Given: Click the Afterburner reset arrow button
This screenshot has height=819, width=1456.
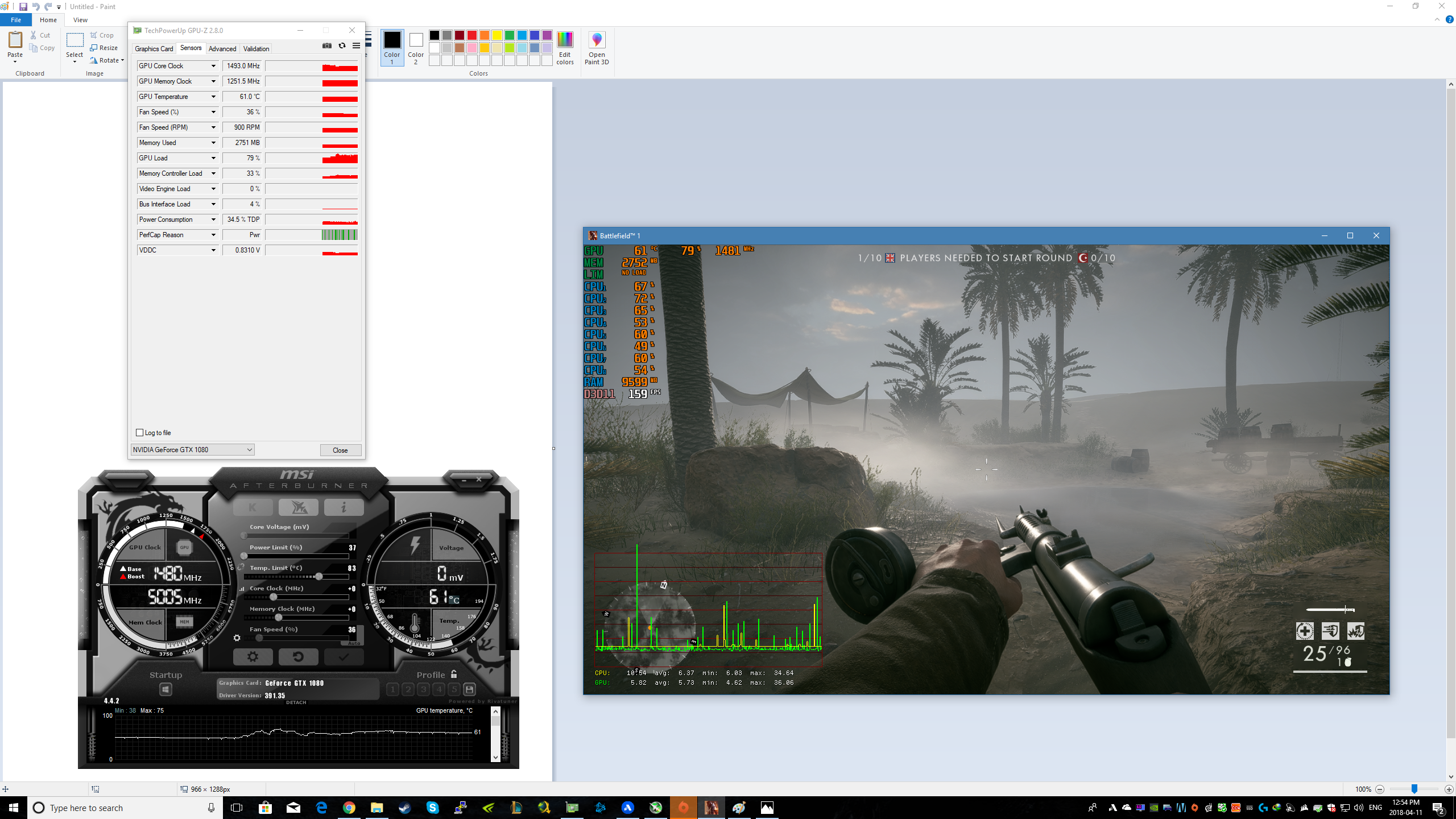Looking at the screenshot, I should click(298, 657).
